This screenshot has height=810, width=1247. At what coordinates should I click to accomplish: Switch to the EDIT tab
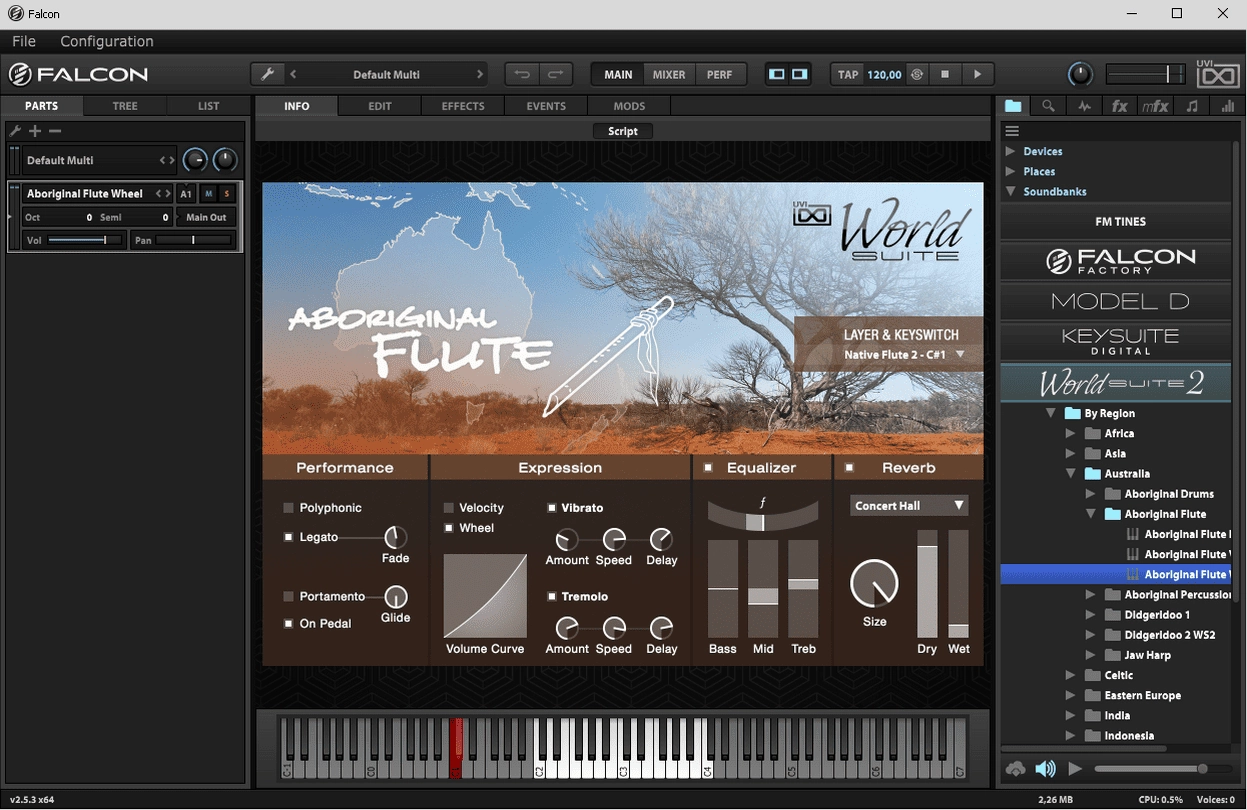(x=380, y=106)
